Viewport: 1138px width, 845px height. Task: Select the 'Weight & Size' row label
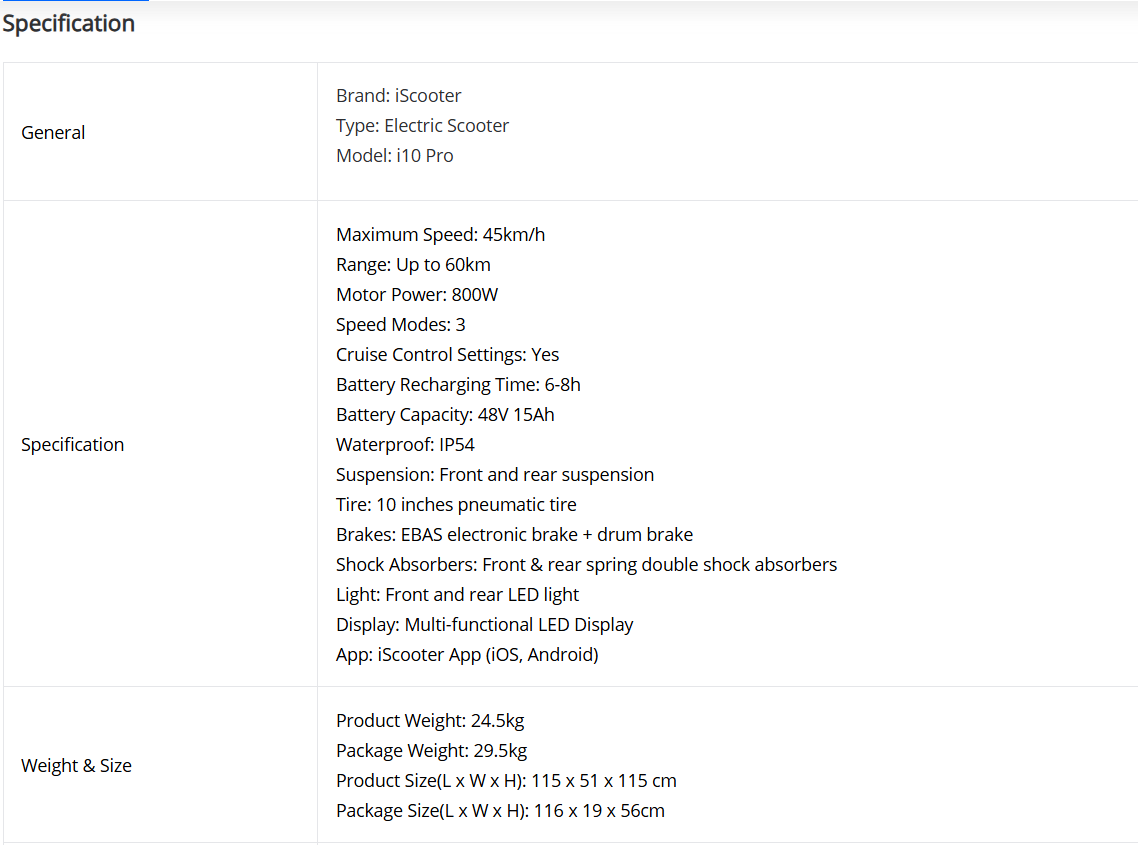[76, 765]
